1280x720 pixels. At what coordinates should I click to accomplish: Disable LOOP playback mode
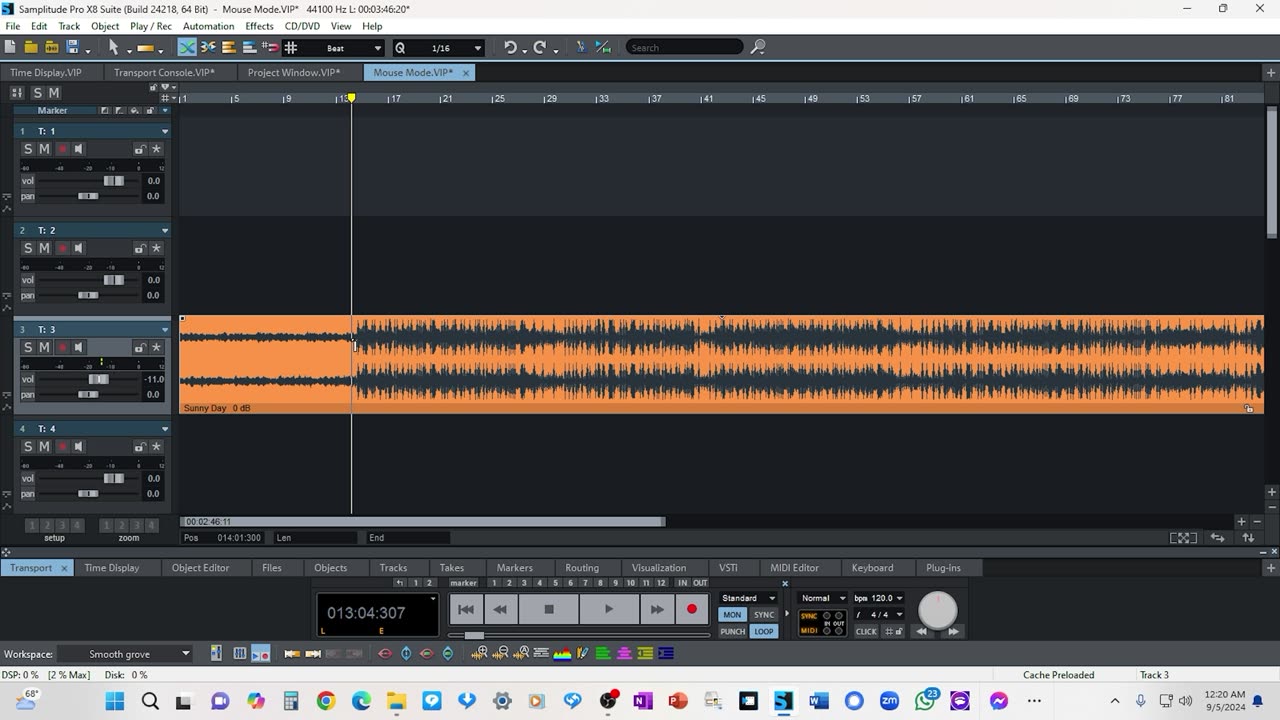pyautogui.click(x=764, y=631)
